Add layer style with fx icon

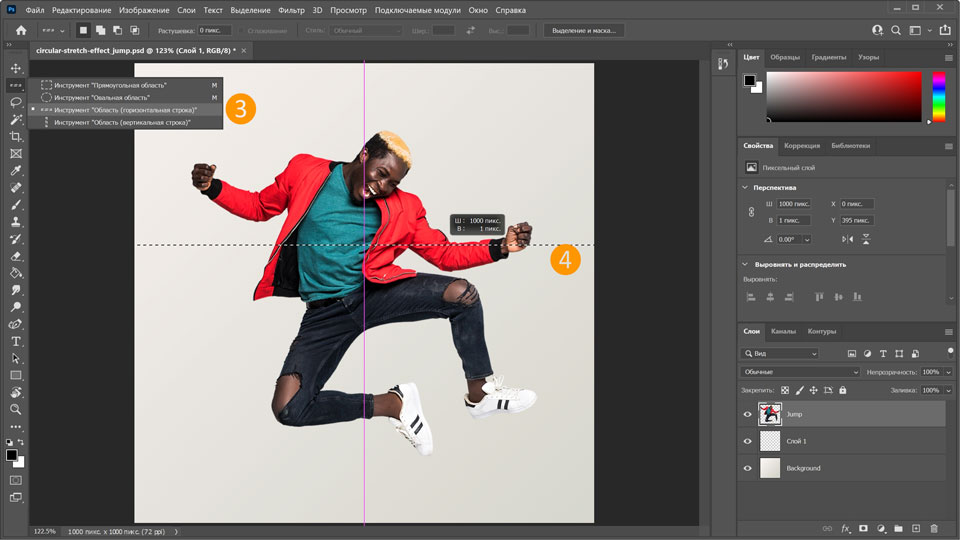(x=845, y=527)
